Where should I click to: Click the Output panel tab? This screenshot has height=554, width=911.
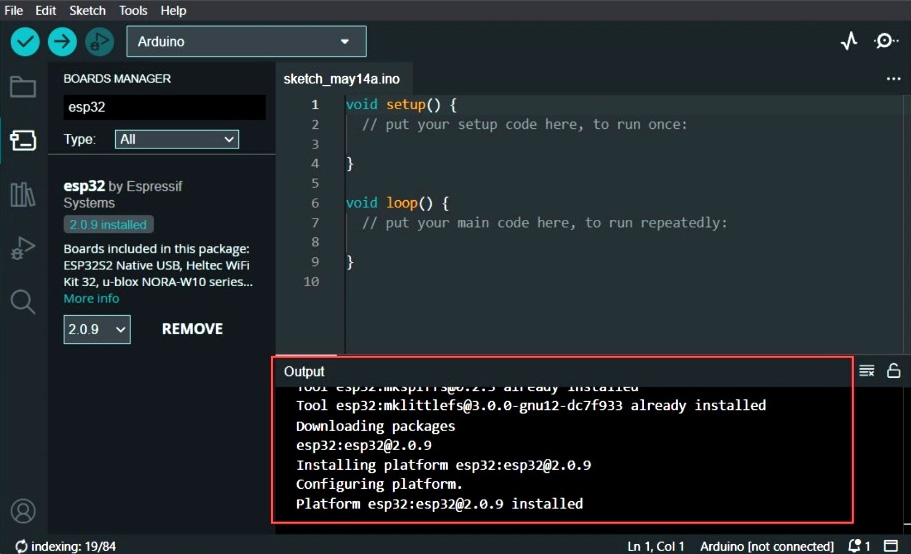click(304, 372)
